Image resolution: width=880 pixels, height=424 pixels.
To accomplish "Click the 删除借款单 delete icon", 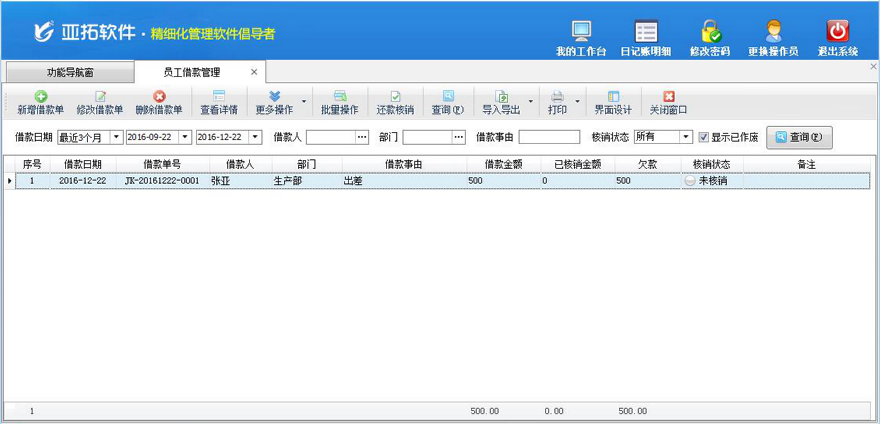I will click(x=158, y=97).
